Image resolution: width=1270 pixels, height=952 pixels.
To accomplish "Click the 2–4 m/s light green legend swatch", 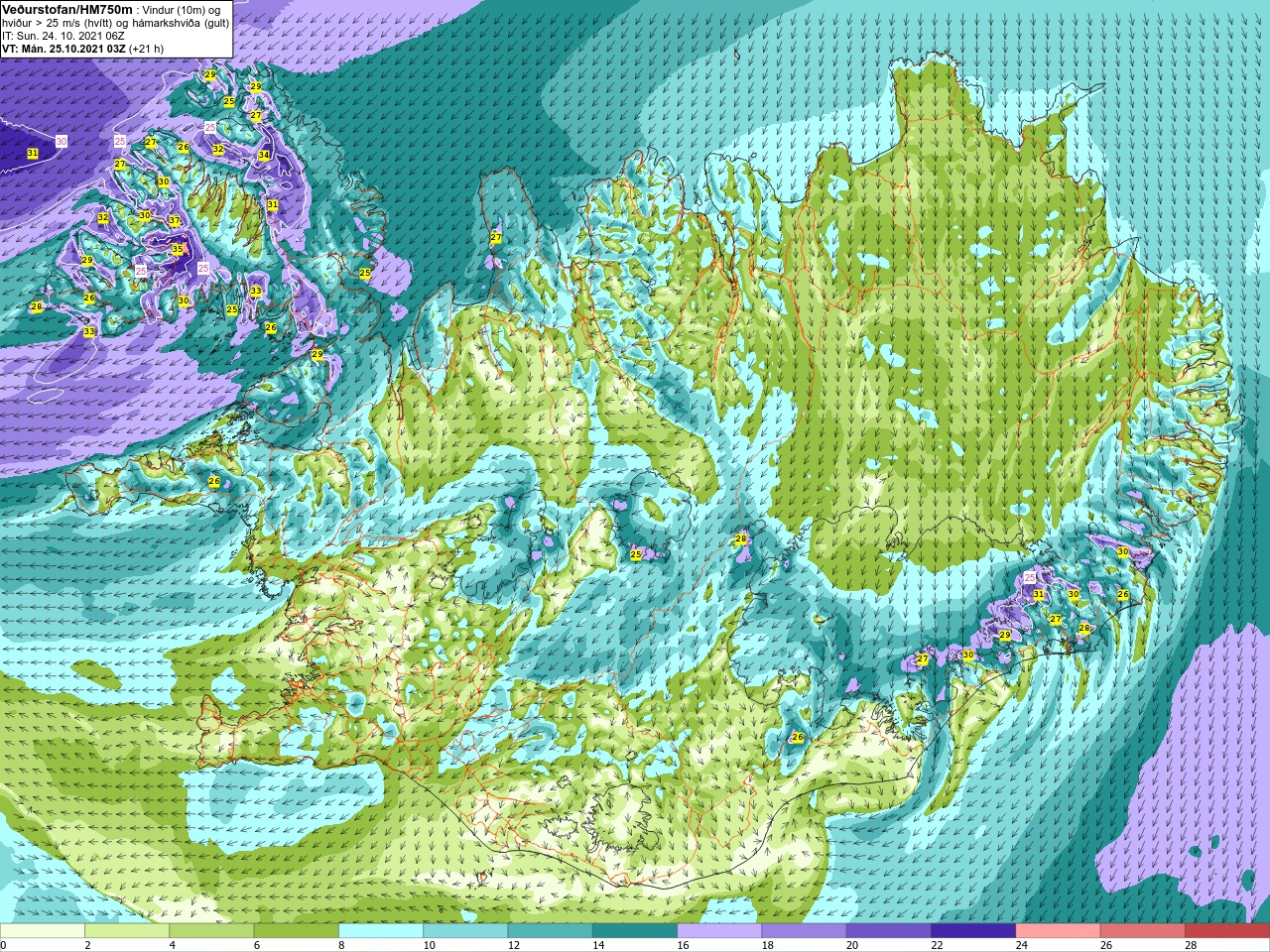I will pyautogui.click(x=127, y=932).
